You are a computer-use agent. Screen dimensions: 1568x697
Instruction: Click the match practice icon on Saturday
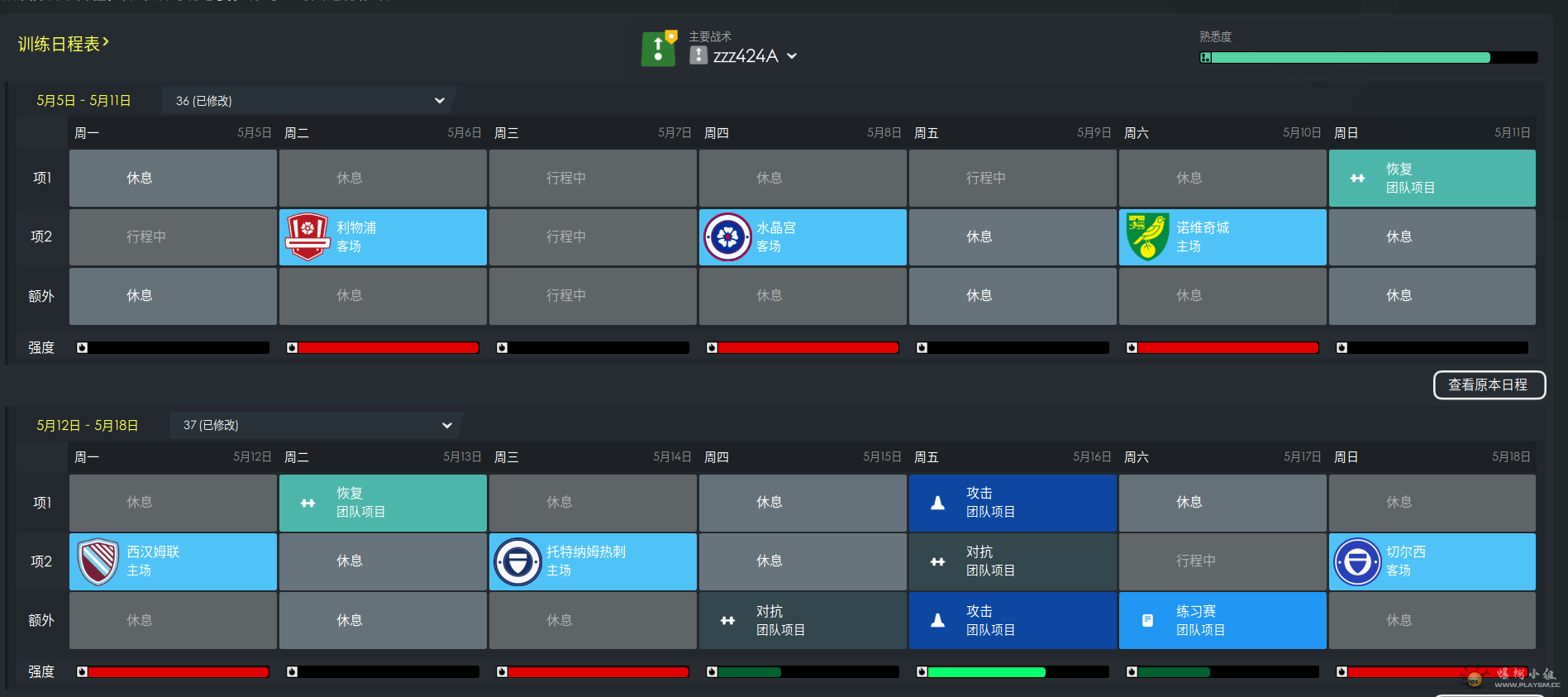pos(1147,620)
